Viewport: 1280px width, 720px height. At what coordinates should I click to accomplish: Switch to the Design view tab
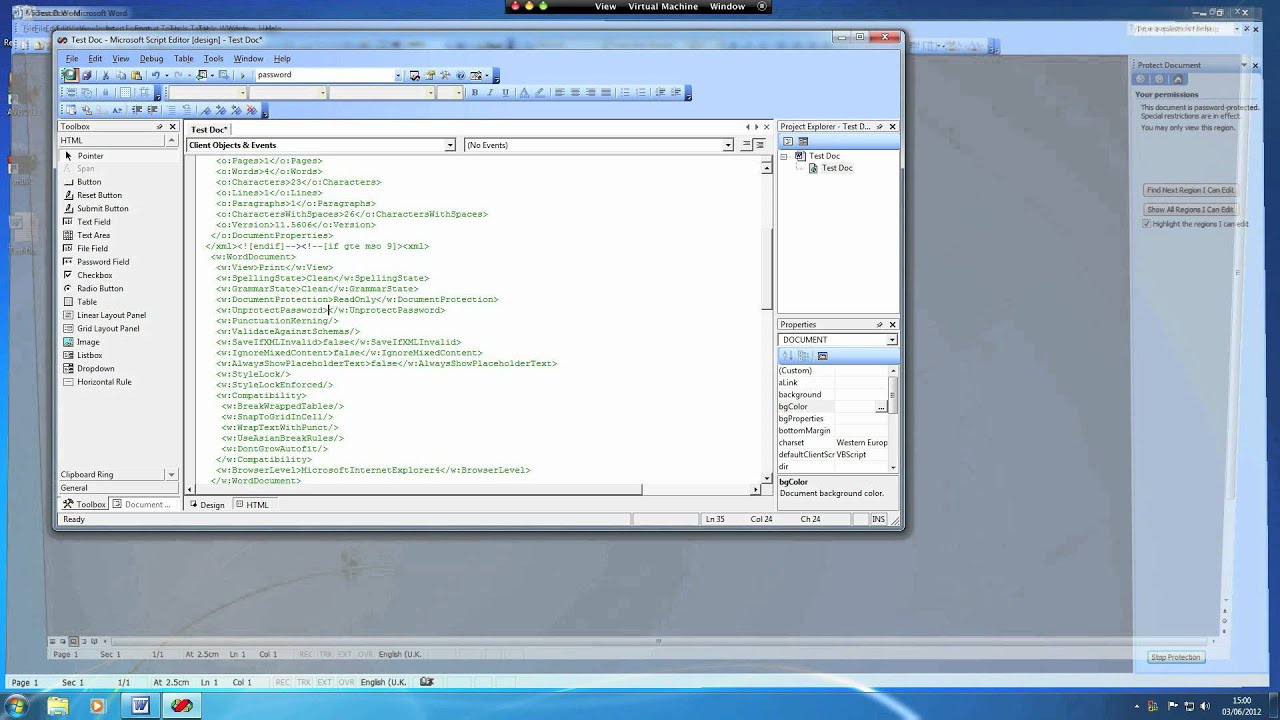click(207, 505)
